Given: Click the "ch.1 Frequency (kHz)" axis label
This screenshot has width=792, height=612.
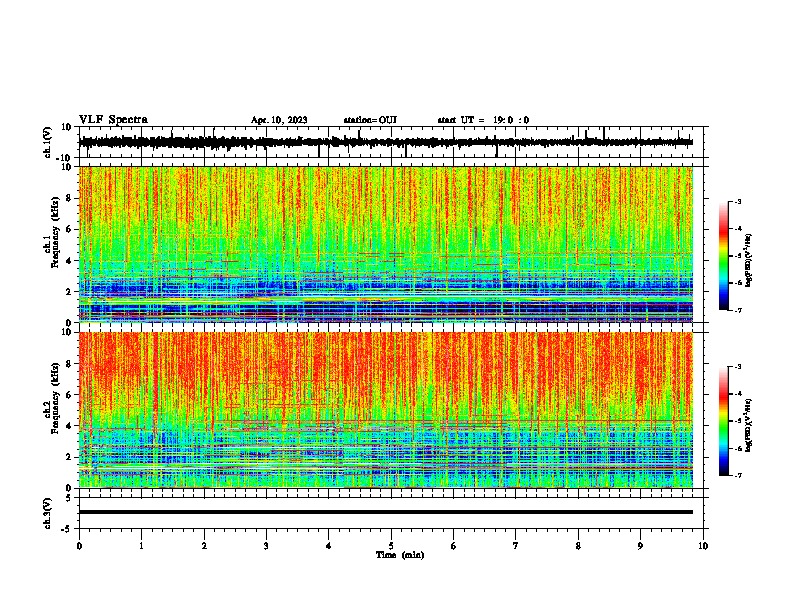Looking at the screenshot, I should (x=52, y=232).
